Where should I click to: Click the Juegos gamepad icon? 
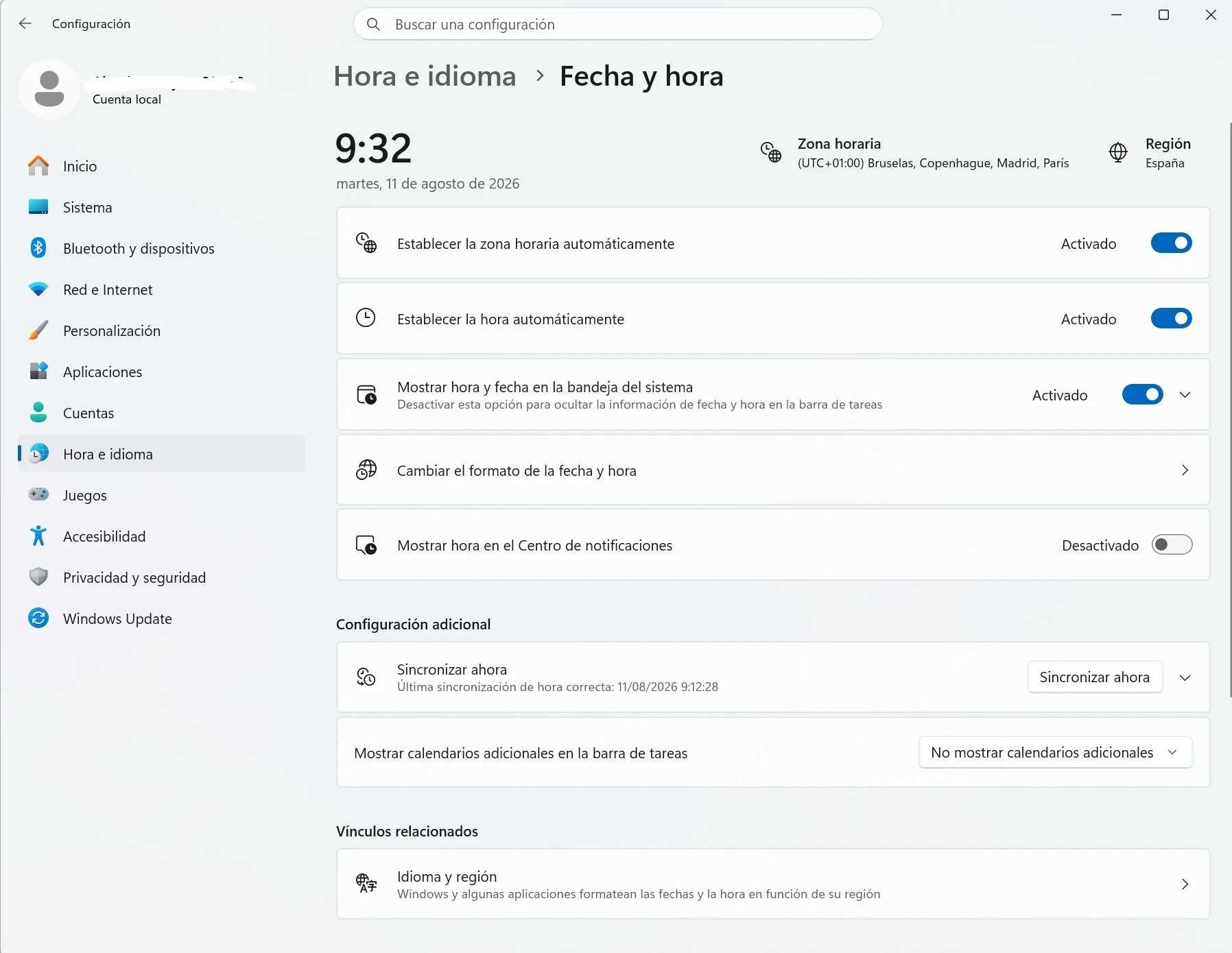[x=38, y=494]
